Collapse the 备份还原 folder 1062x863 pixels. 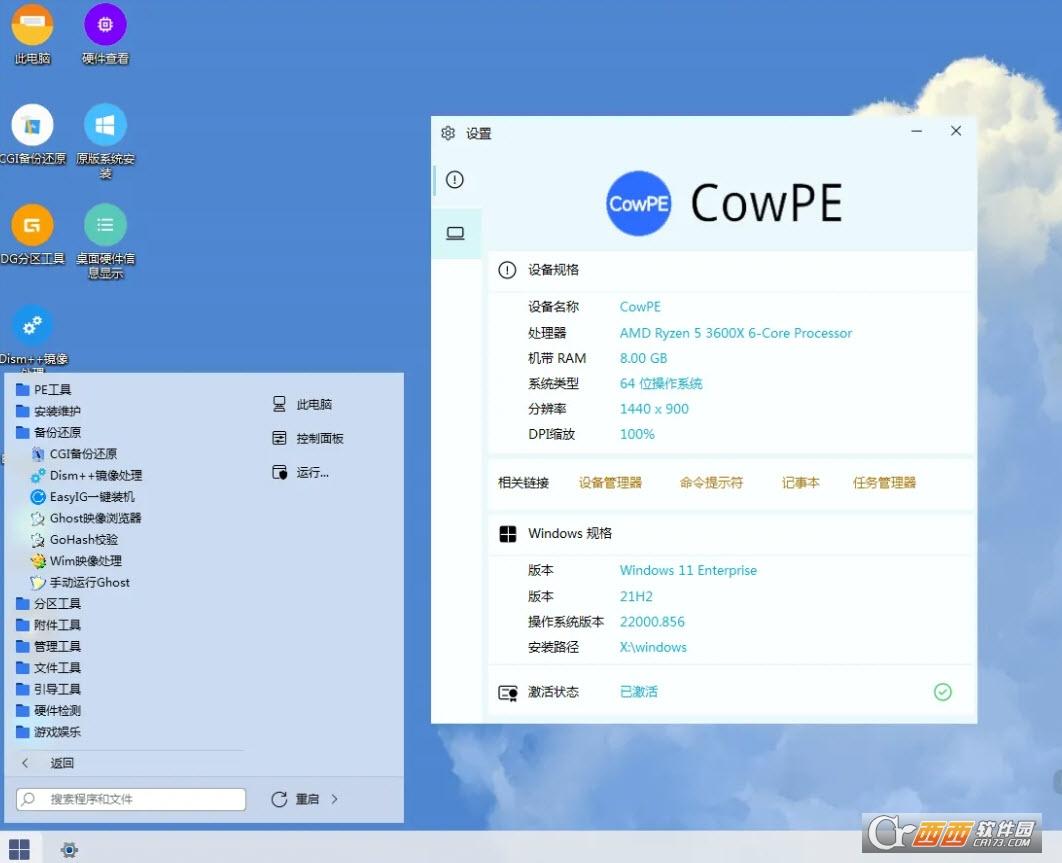(48, 432)
